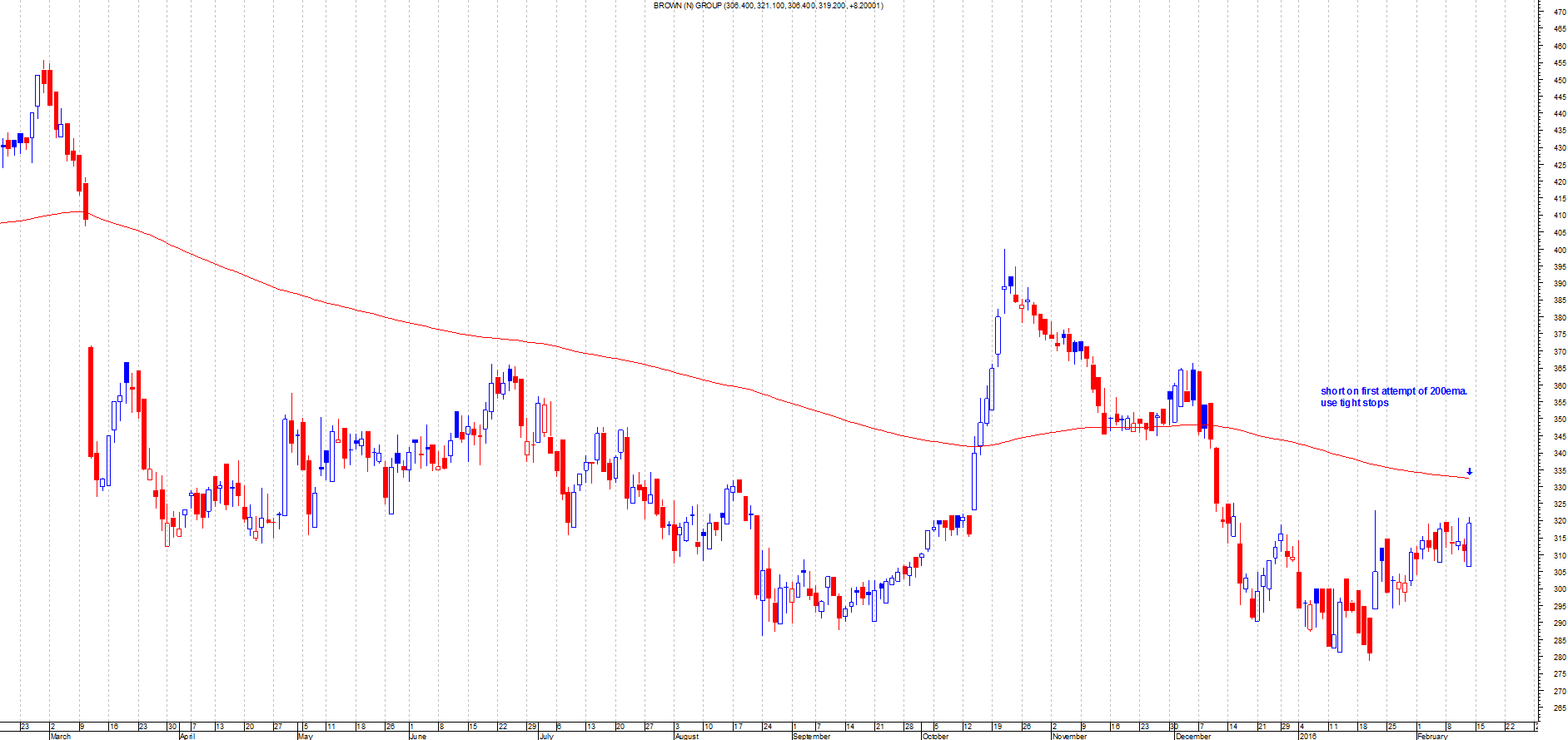
Task: Click the March label on the time axis
Action: [61, 736]
